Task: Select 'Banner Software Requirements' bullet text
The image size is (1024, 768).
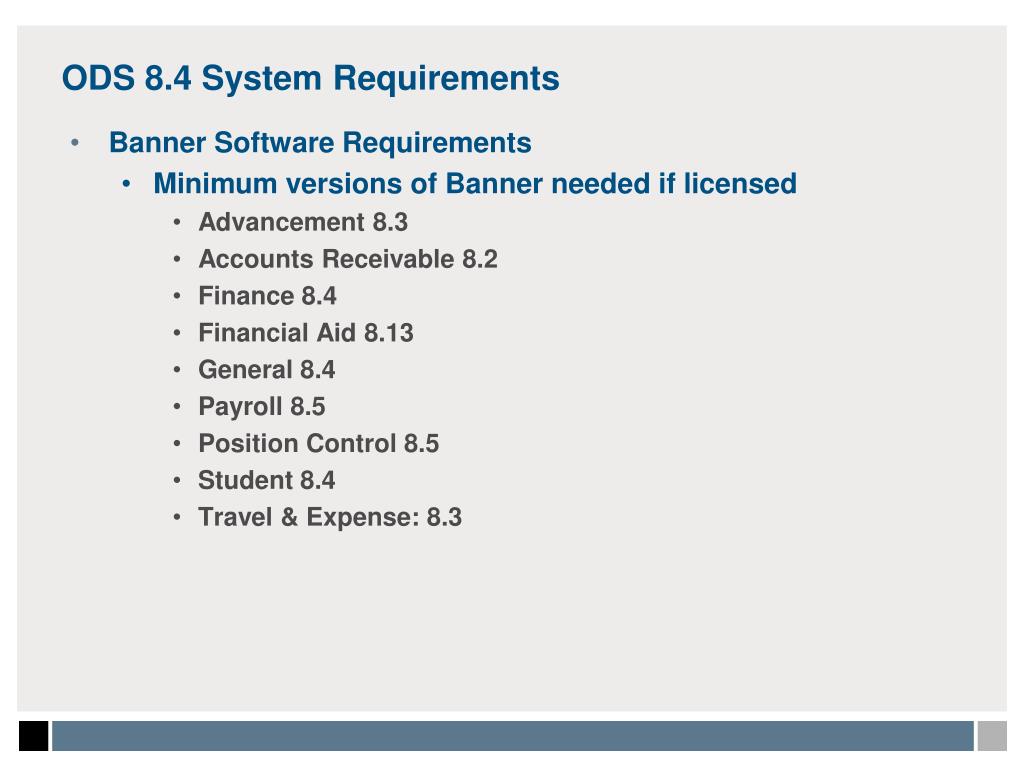Action: click(x=320, y=143)
